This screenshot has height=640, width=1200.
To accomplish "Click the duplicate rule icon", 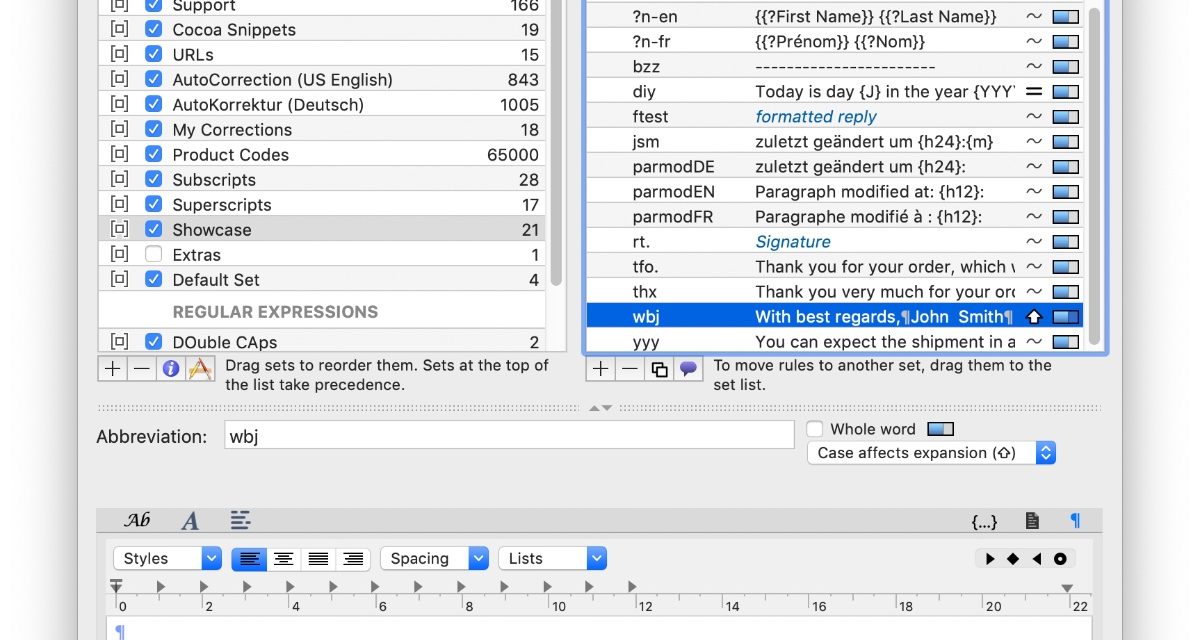I will tap(659, 369).
